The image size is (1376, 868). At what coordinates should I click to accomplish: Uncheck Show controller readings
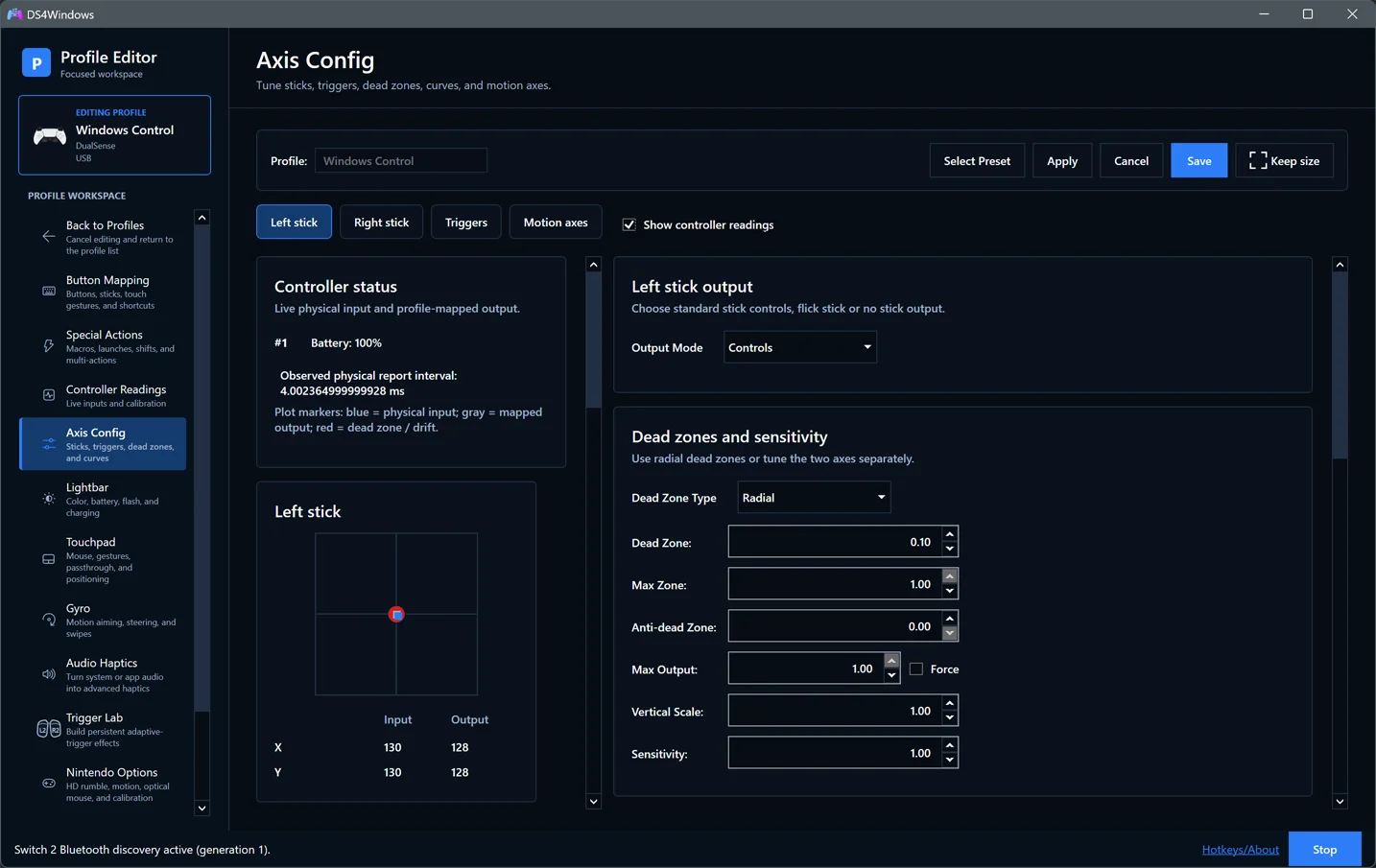click(x=629, y=224)
